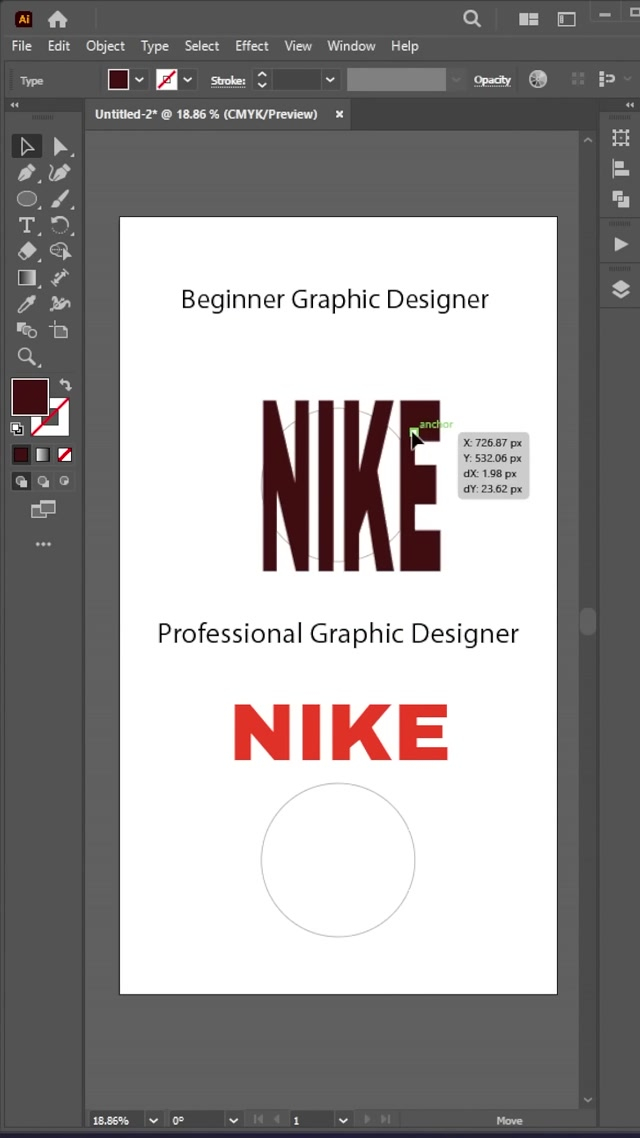This screenshot has height=1138, width=640.
Task: Open the Effect menu
Action: pos(251,46)
